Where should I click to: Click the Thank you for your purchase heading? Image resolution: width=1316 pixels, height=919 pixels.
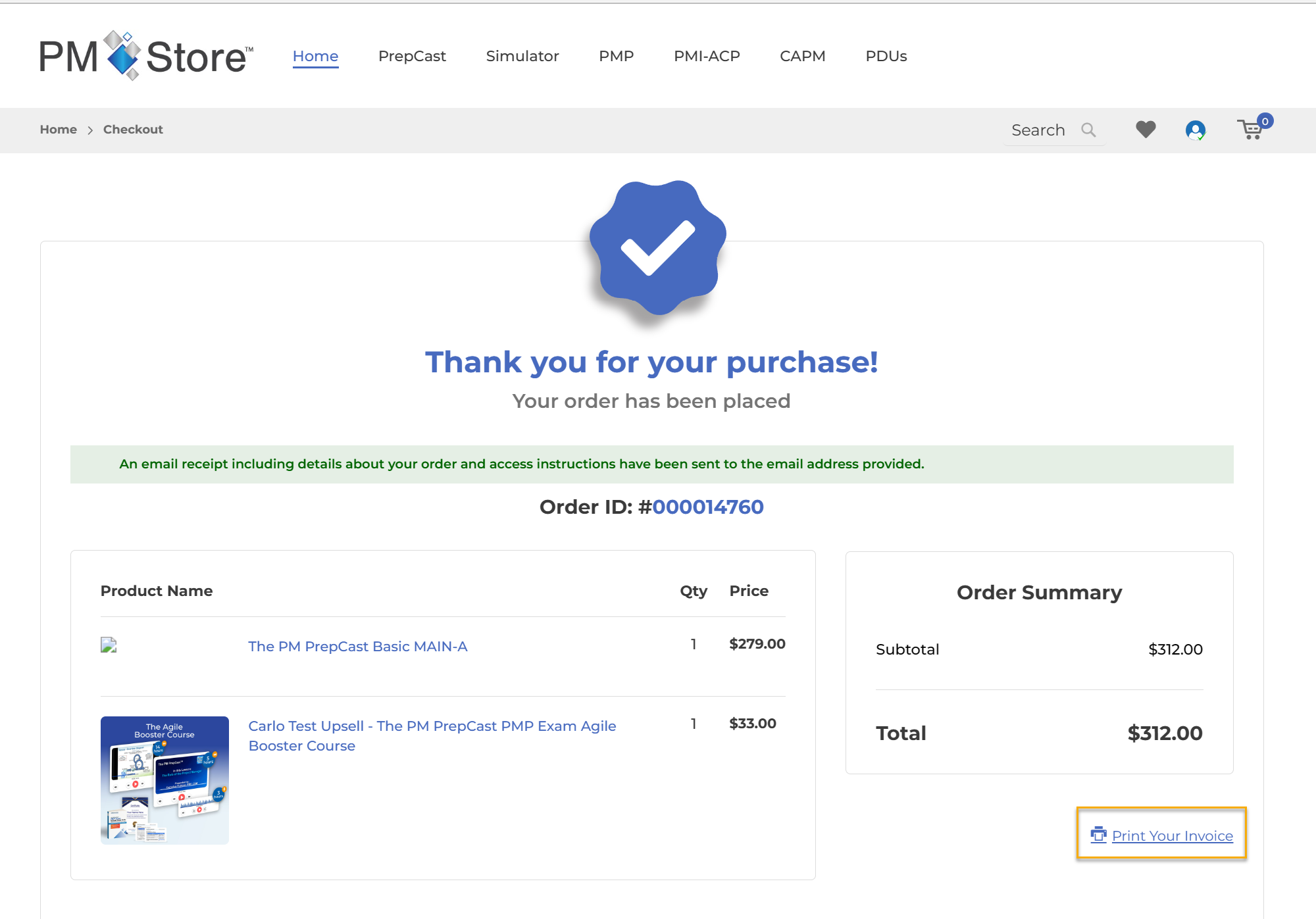pos(652,362)
